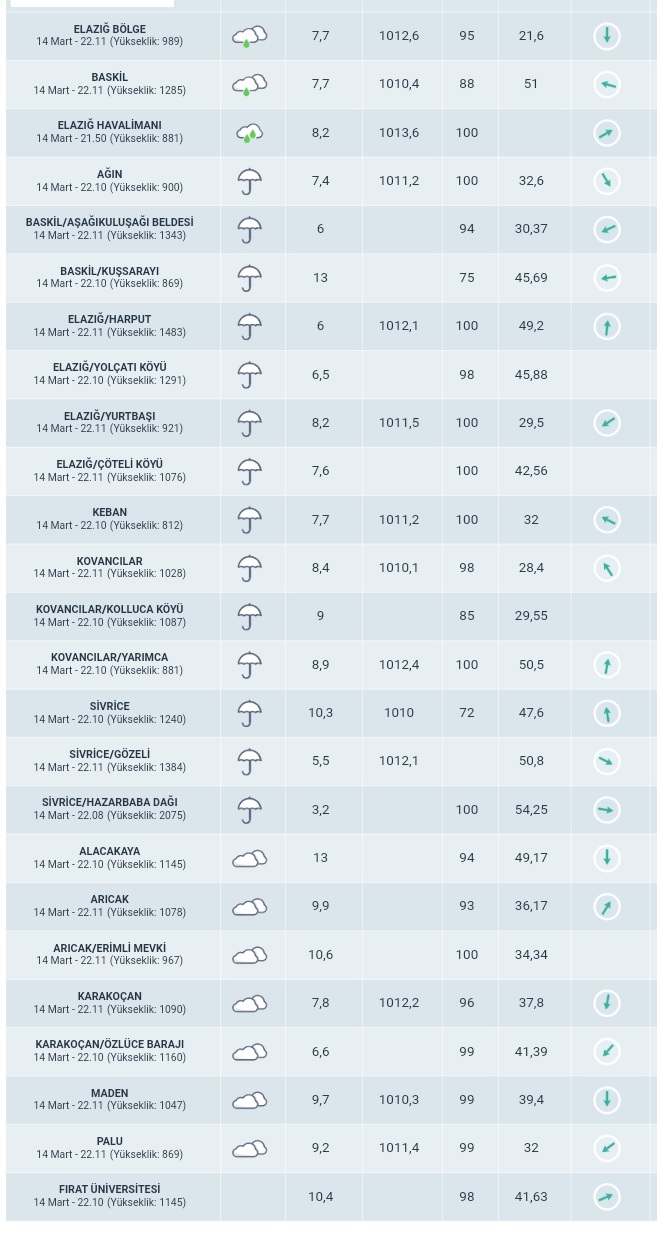Click wind arrow icon in SİVRİCE/GÖZELİ row
The width and height of the screenshot is (657, 1233).
coord(606,762)
